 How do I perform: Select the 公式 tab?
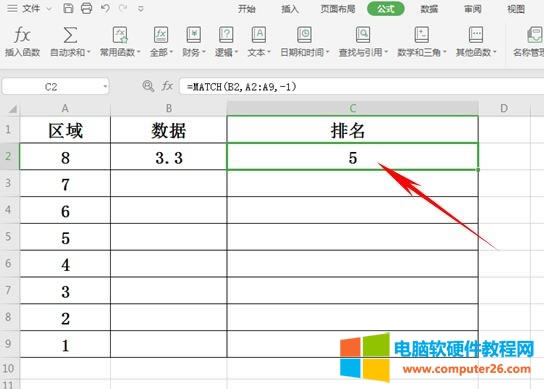pyautogui.click(x=385, y=9)
